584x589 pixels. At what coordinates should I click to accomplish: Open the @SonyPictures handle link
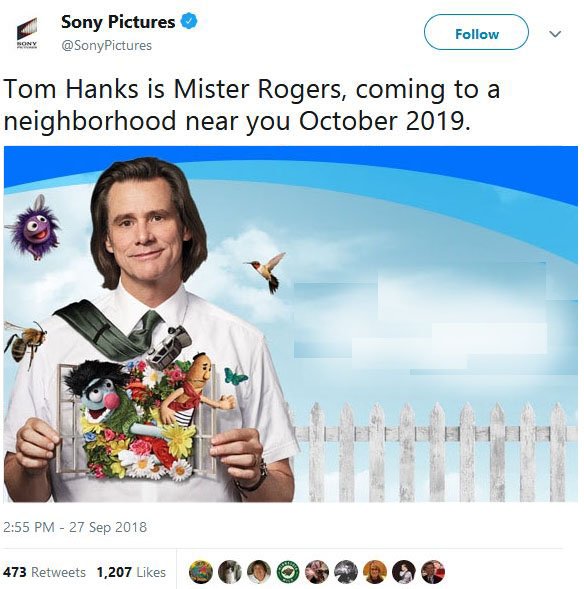coord(106,45)
